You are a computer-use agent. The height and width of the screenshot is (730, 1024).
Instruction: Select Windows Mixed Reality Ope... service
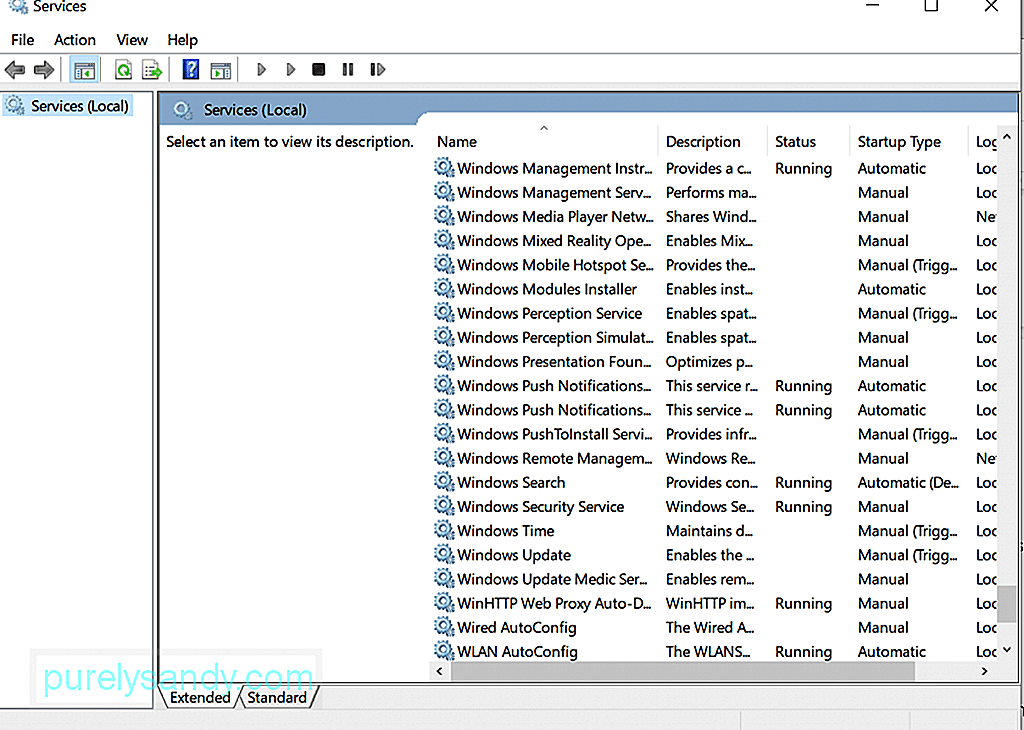pyautogui.click(x=714, y=241)
